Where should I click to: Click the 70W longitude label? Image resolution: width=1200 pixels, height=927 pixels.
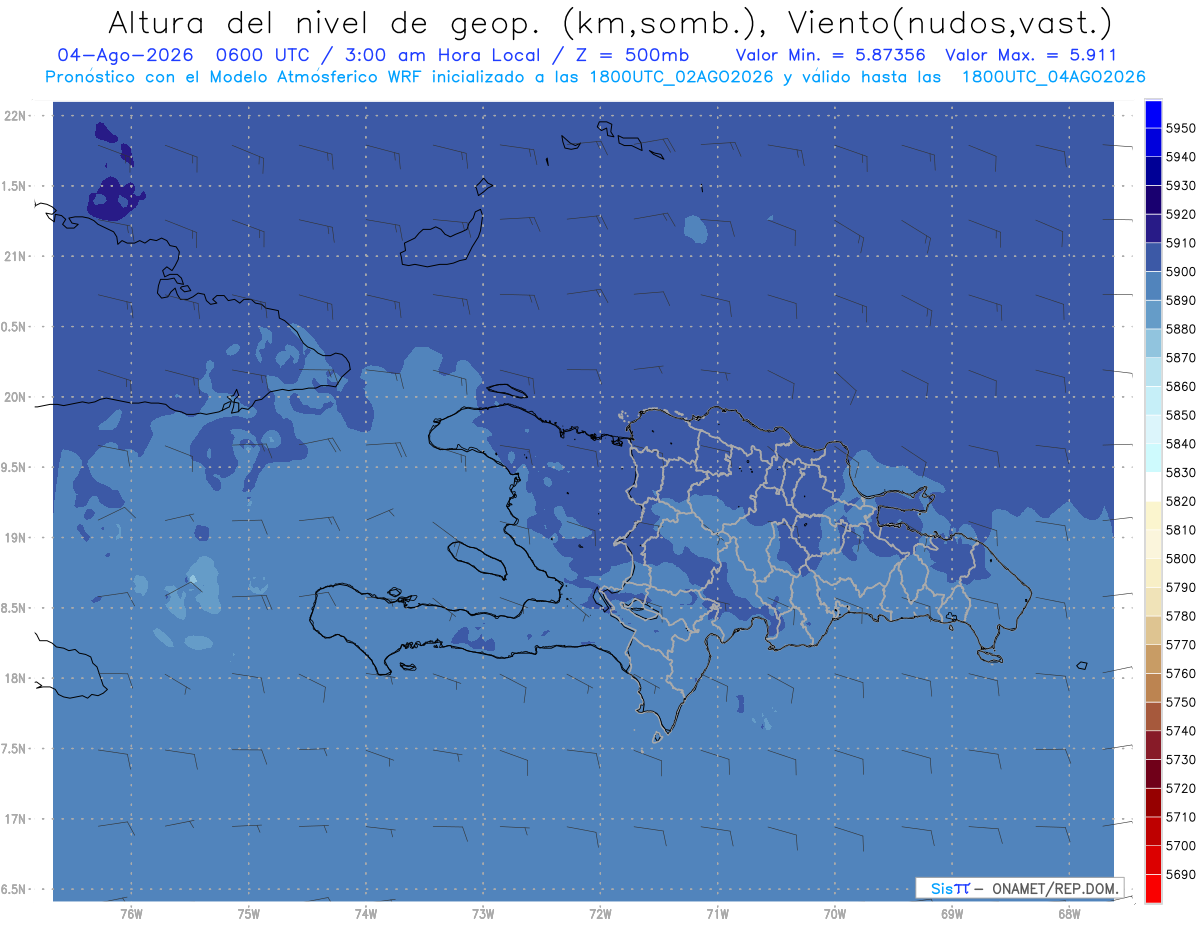pyautogui.click(x=835, y=914)
